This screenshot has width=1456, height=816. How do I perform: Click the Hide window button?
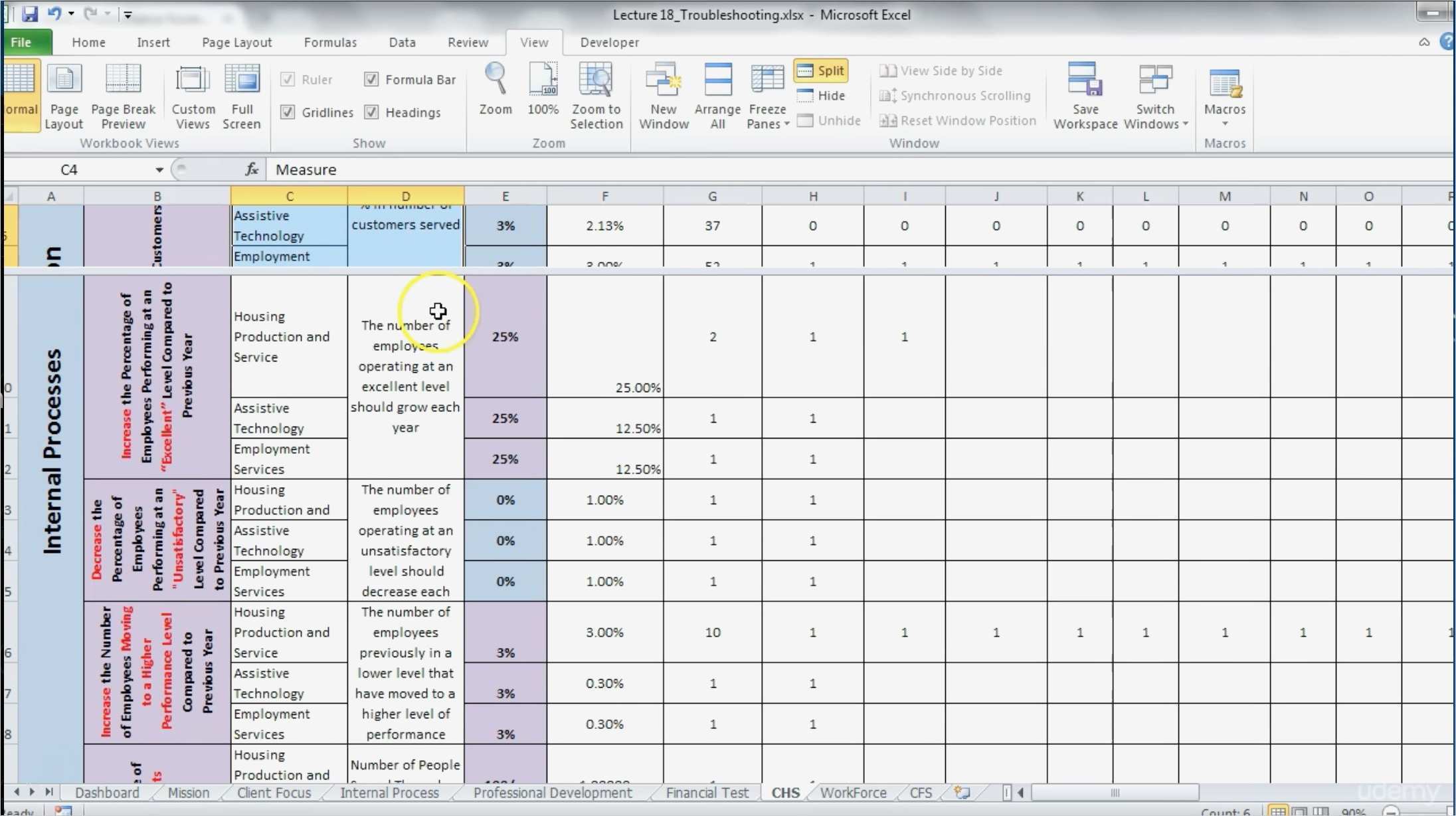pyautogui.click(x=822, y=96)
